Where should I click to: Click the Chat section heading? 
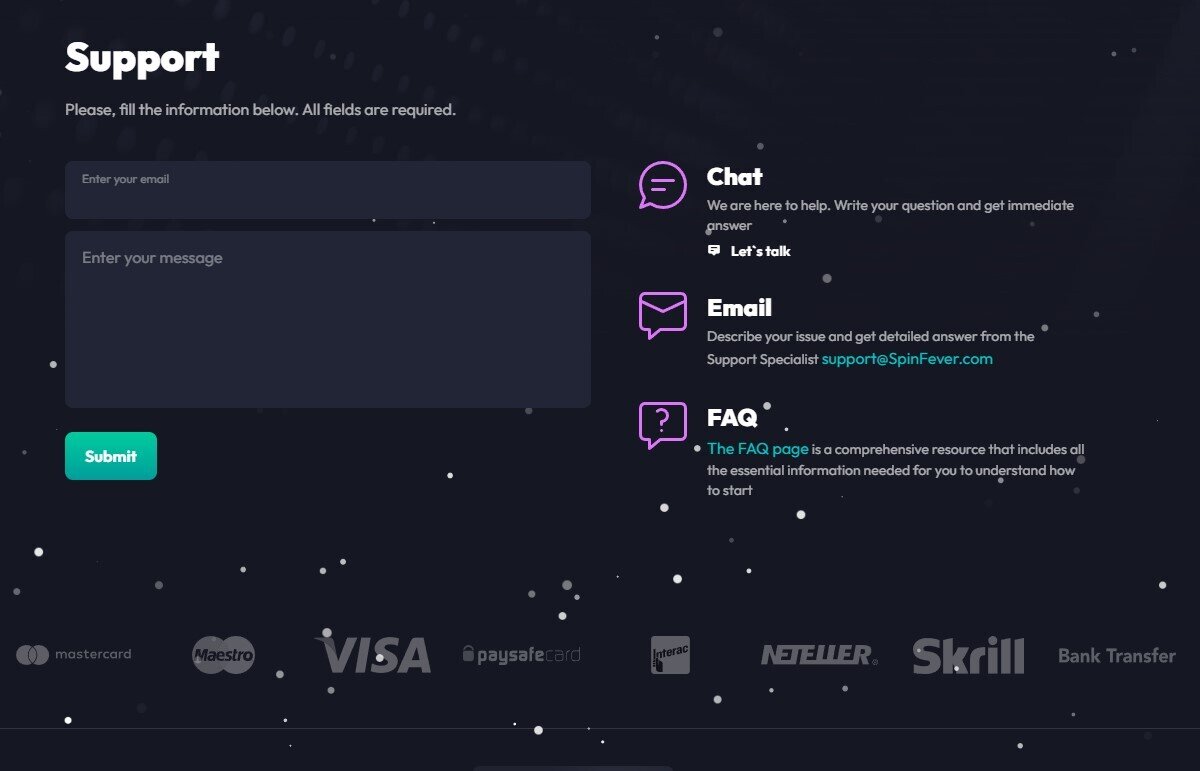pos(735,177)
